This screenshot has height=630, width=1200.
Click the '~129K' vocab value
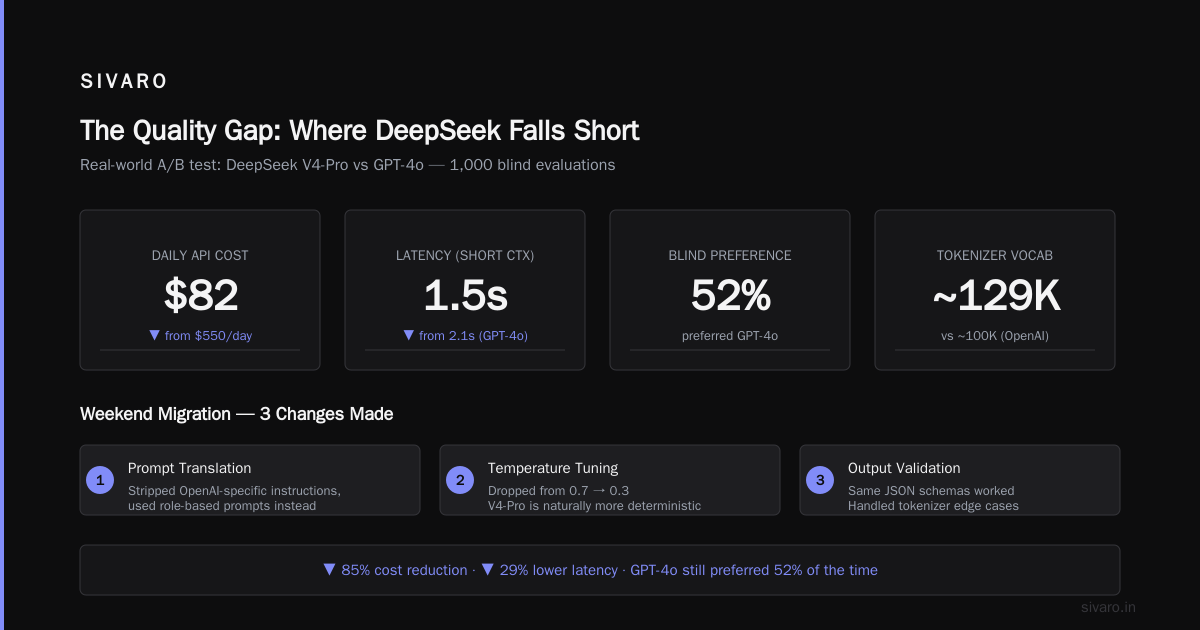point(995,296)
